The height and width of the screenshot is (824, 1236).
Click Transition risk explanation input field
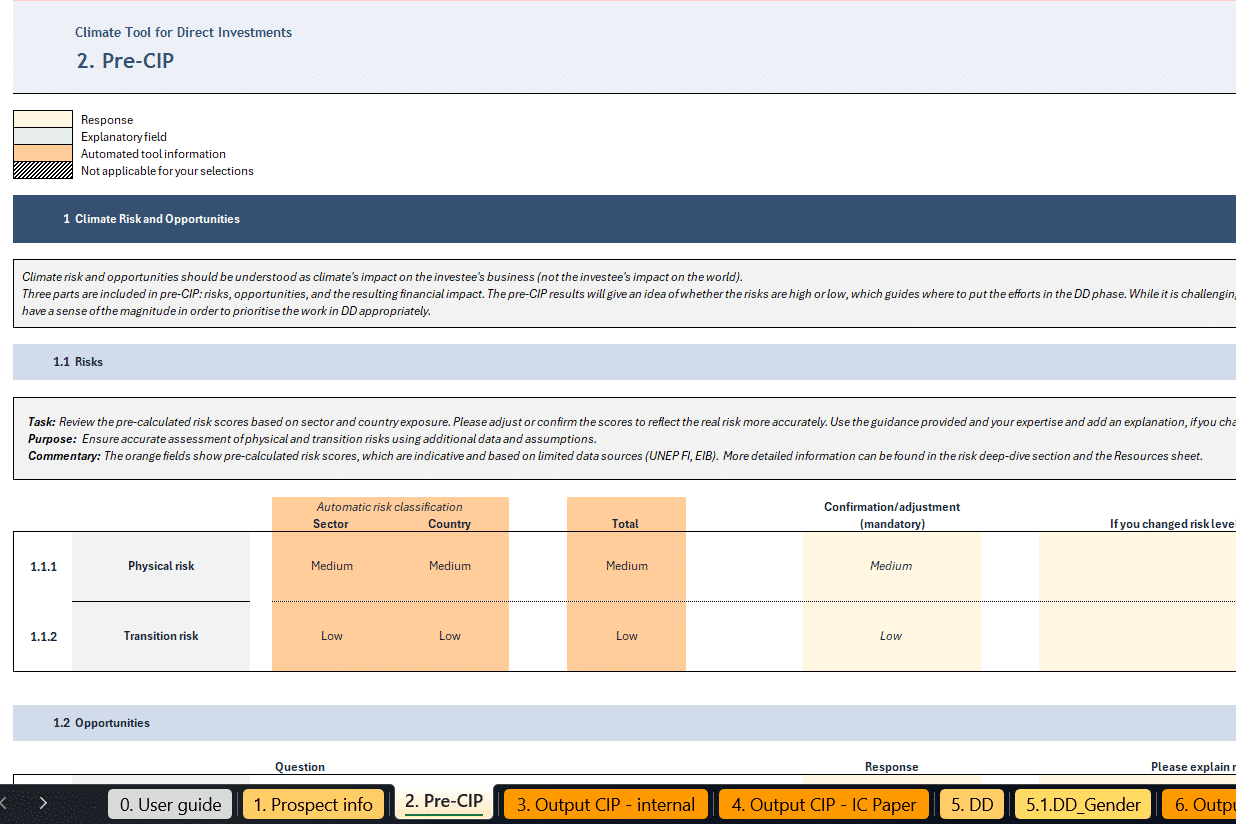[1137, 636]
